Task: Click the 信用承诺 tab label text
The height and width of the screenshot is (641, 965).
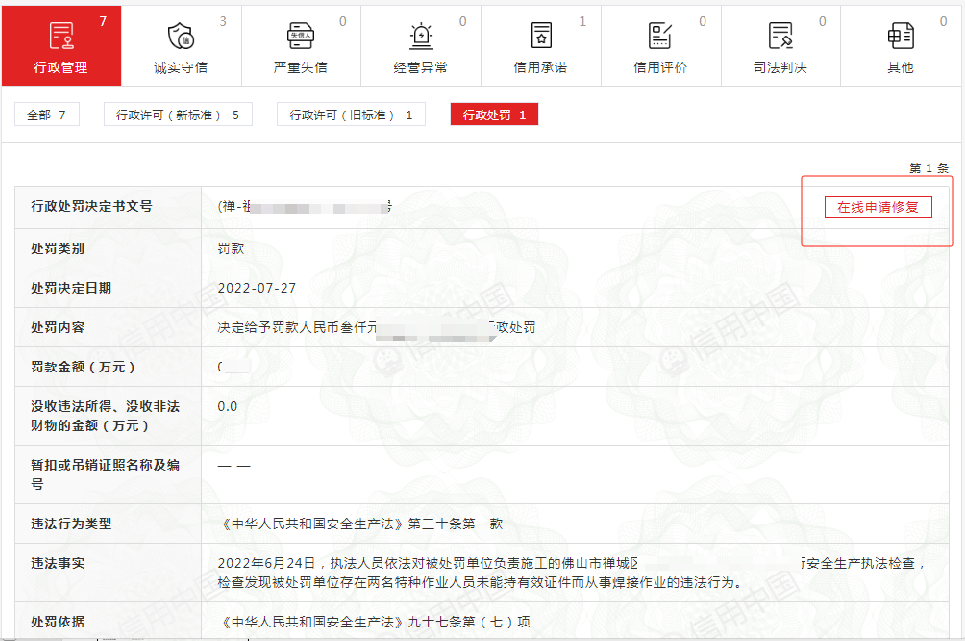Action: (x=540, y=68)
